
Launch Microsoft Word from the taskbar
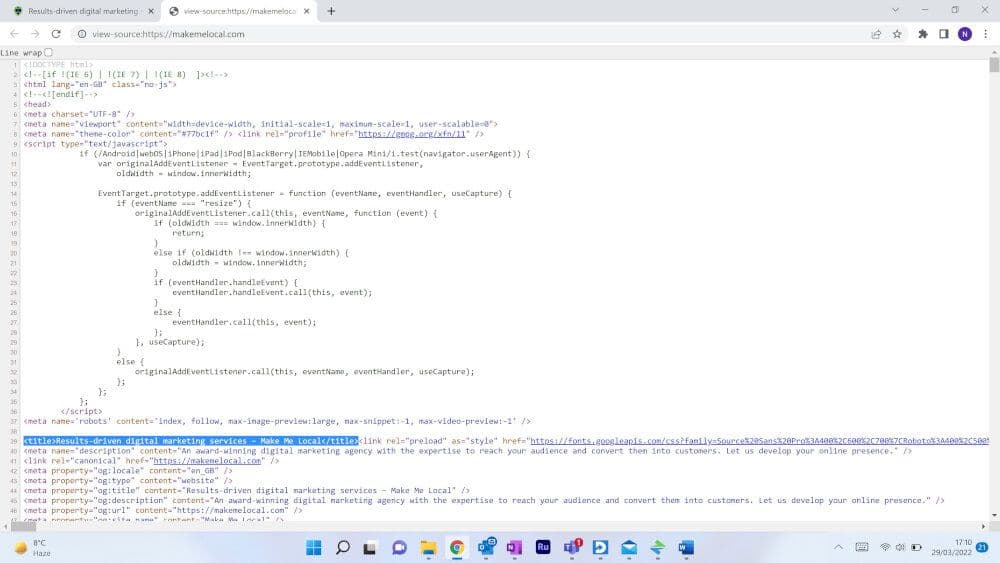click(686, 547)
